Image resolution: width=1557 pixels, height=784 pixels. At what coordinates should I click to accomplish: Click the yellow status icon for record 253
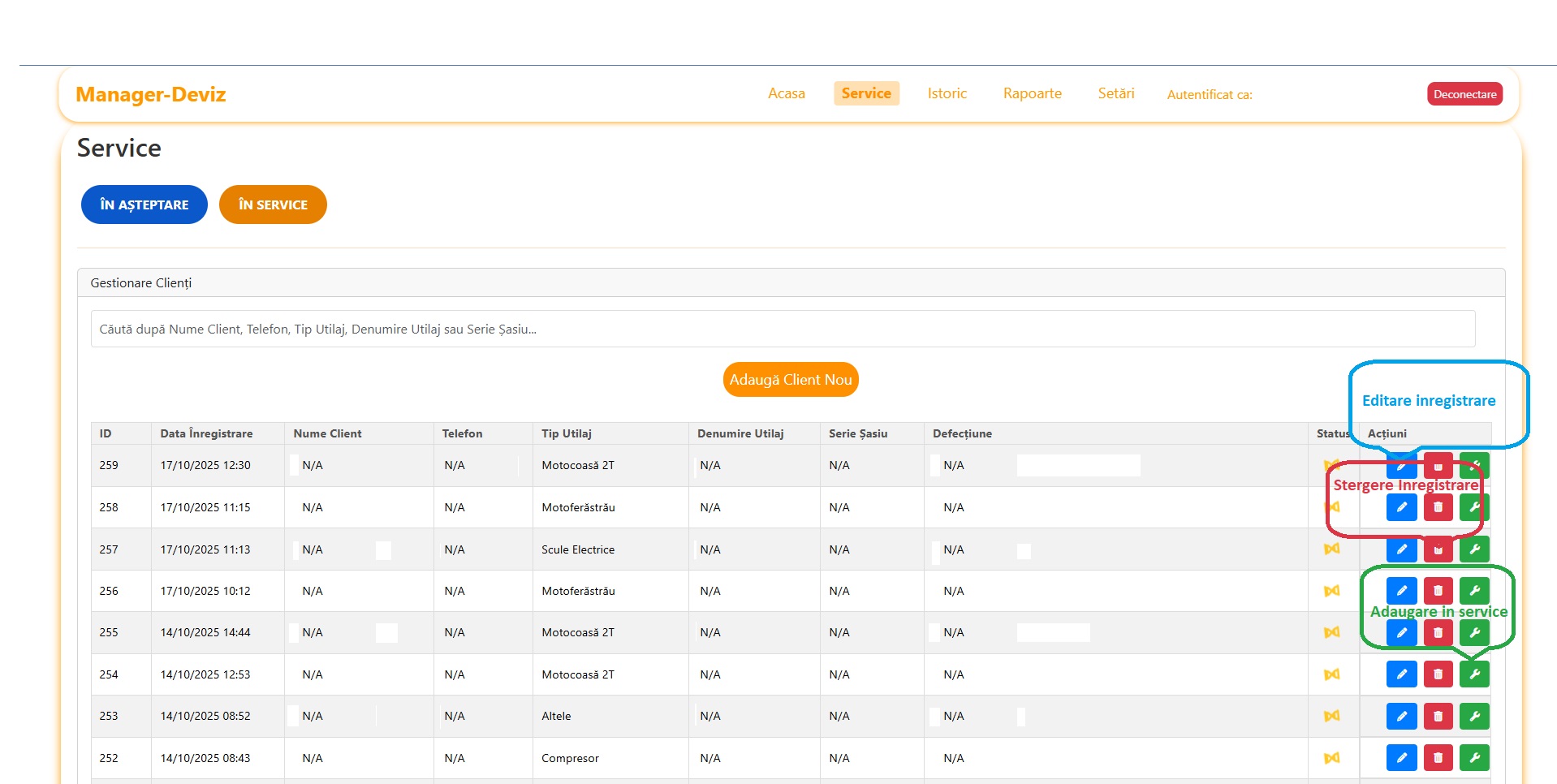1331,716
